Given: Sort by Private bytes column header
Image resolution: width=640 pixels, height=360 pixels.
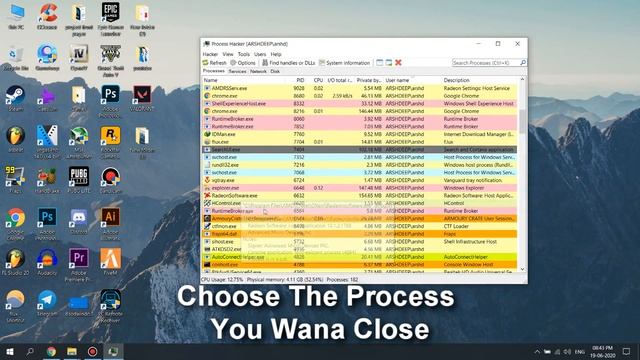Looking at the screenshot, I should [369, 80].
